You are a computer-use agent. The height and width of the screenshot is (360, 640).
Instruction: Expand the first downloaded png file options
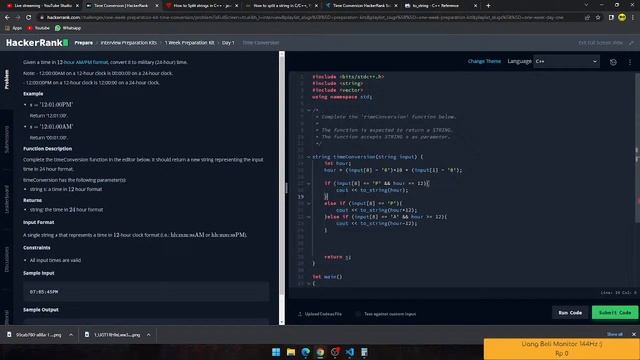pyautogui.click(x=71, y=335)
